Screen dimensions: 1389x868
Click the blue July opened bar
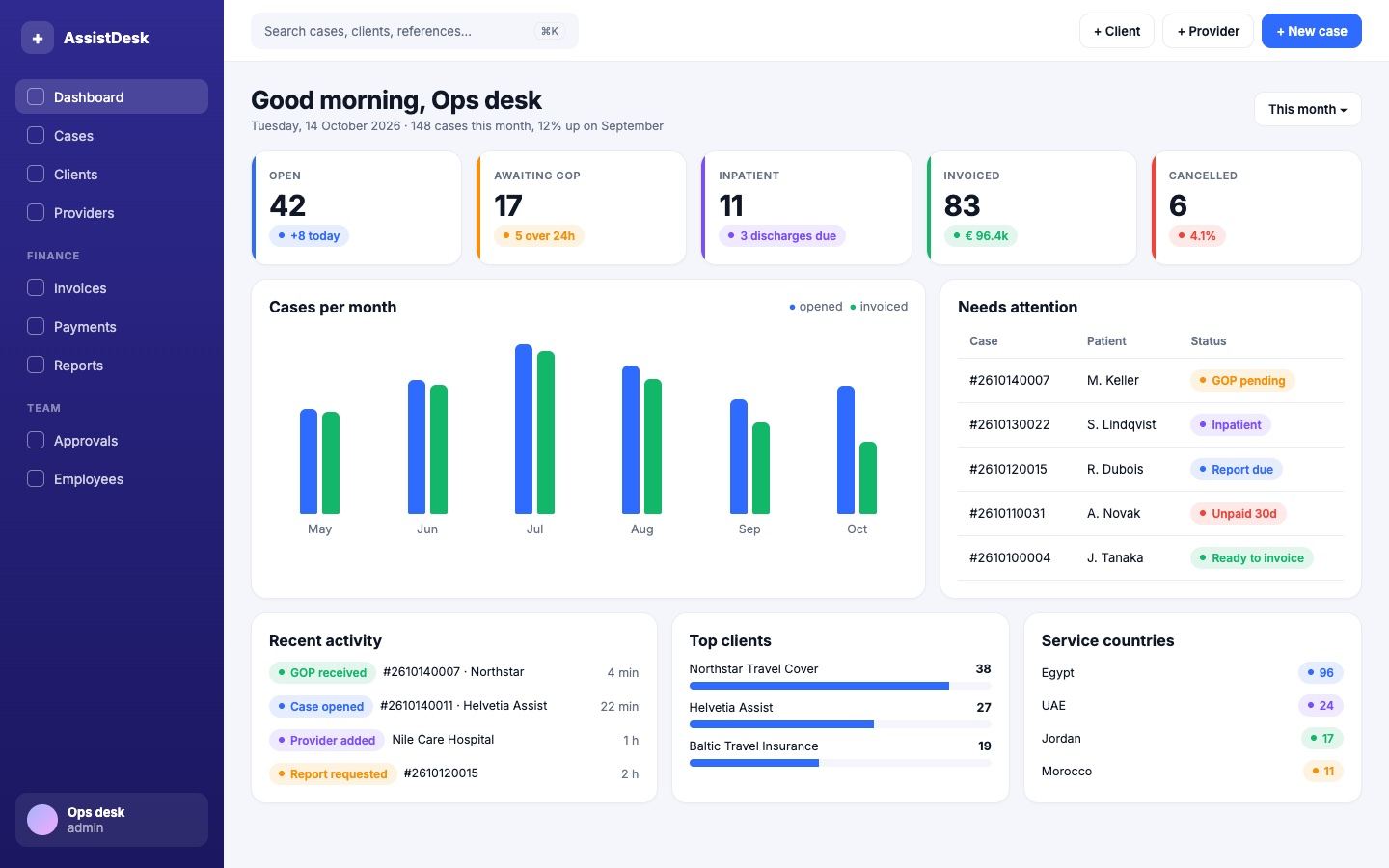524,429
